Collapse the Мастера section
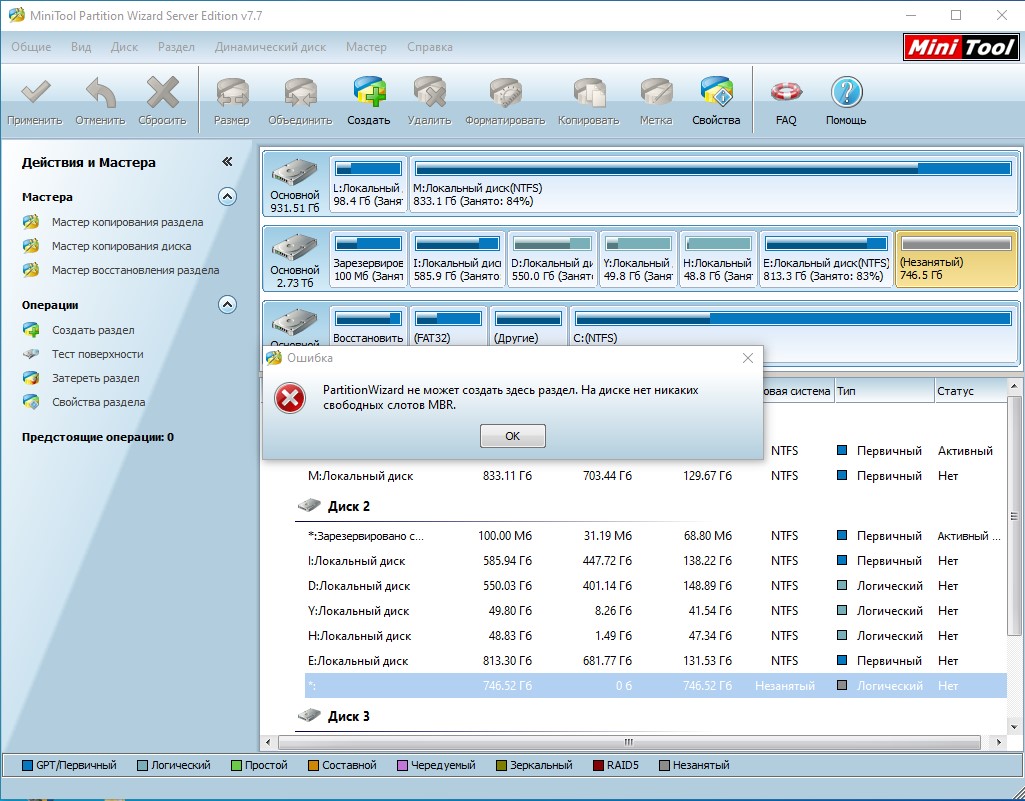The image size is (1025, 801). point(227,196)
